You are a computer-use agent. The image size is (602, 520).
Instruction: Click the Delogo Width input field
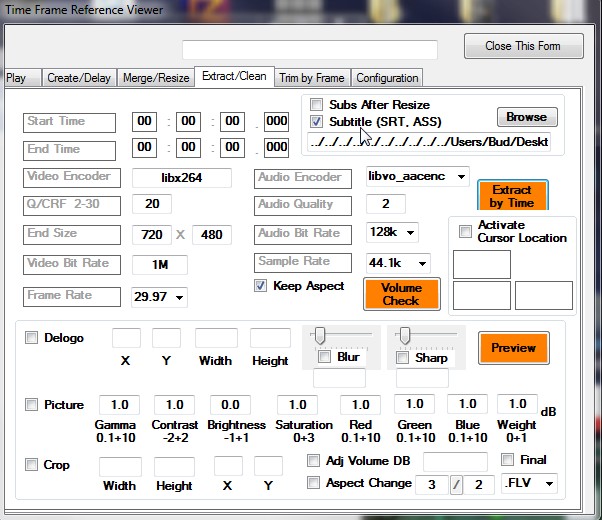tap(216, 338)
